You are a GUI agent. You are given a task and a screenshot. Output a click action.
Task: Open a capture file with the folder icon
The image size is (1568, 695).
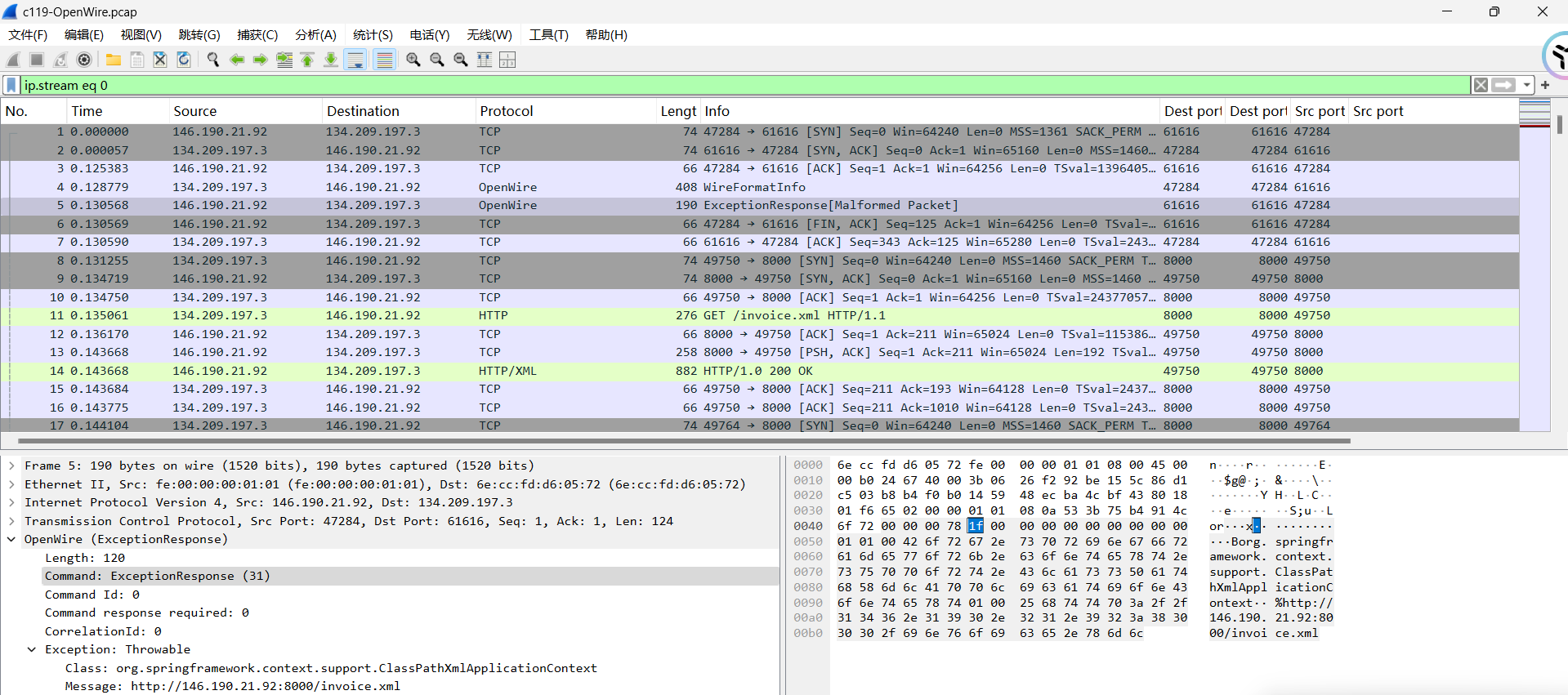pyautogui.click(x=114, y=60)
